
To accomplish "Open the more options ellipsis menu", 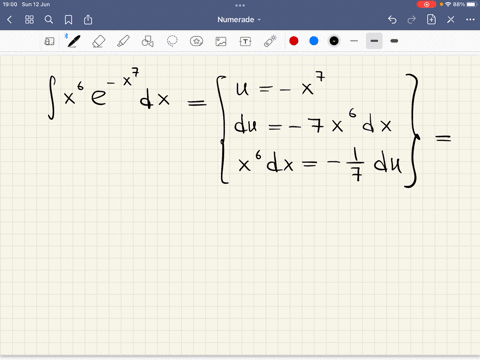I will click(470, 20).
